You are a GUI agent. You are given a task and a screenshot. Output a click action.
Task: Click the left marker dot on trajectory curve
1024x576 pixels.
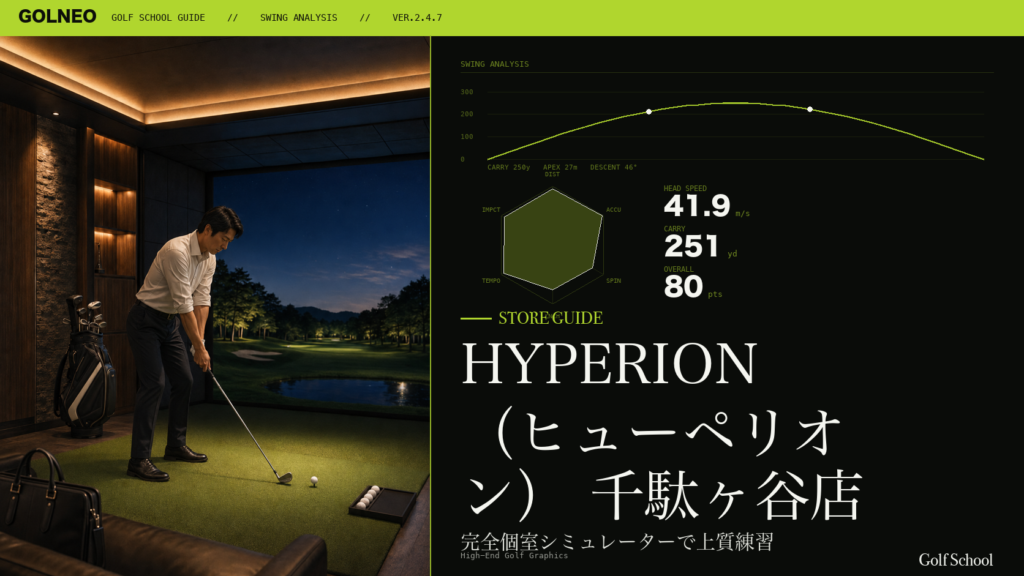648,112
